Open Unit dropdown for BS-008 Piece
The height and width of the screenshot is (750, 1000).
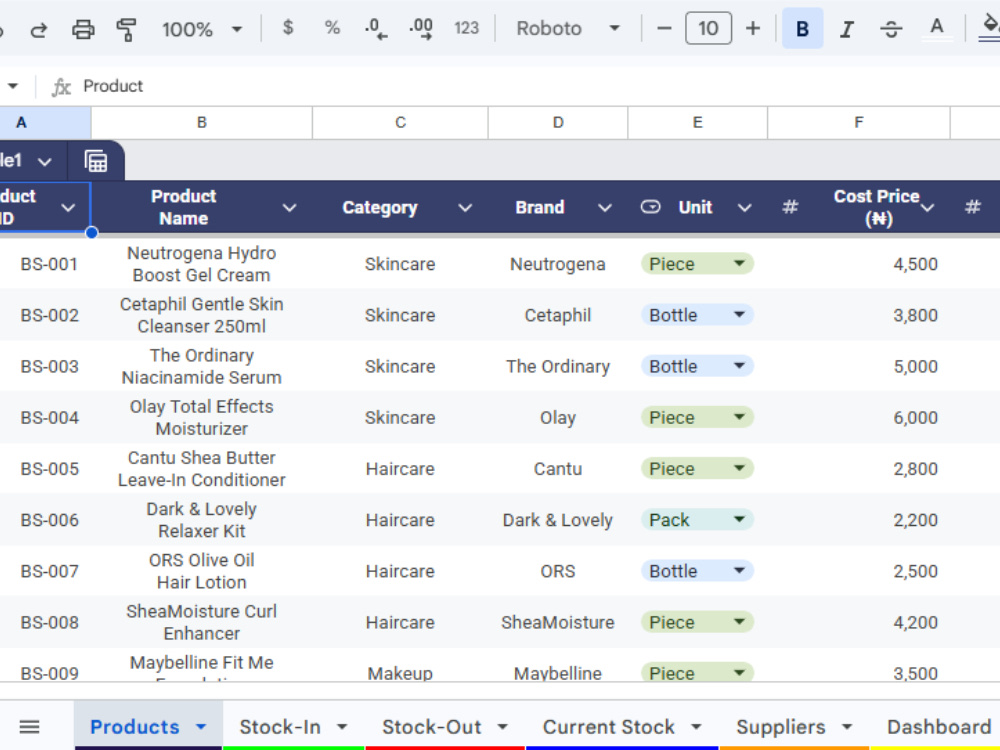(739, 621)
